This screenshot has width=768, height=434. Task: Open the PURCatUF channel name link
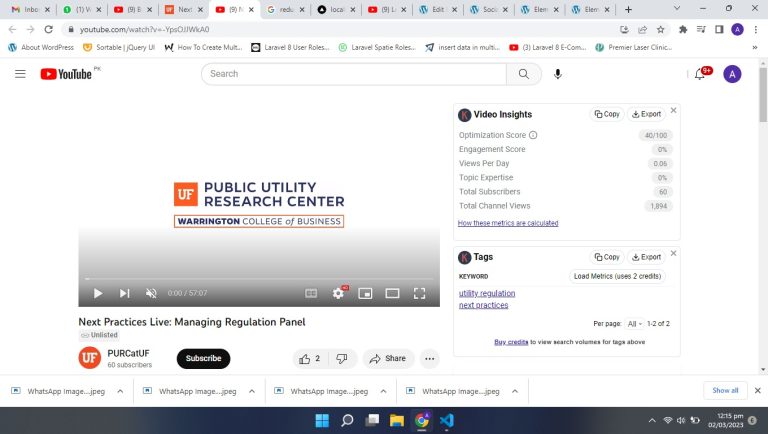tap(128, 353)
